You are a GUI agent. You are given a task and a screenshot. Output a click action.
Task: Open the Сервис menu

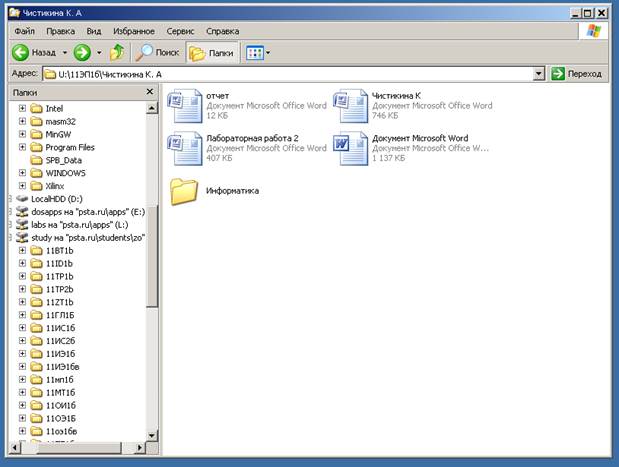coord(180,31)
